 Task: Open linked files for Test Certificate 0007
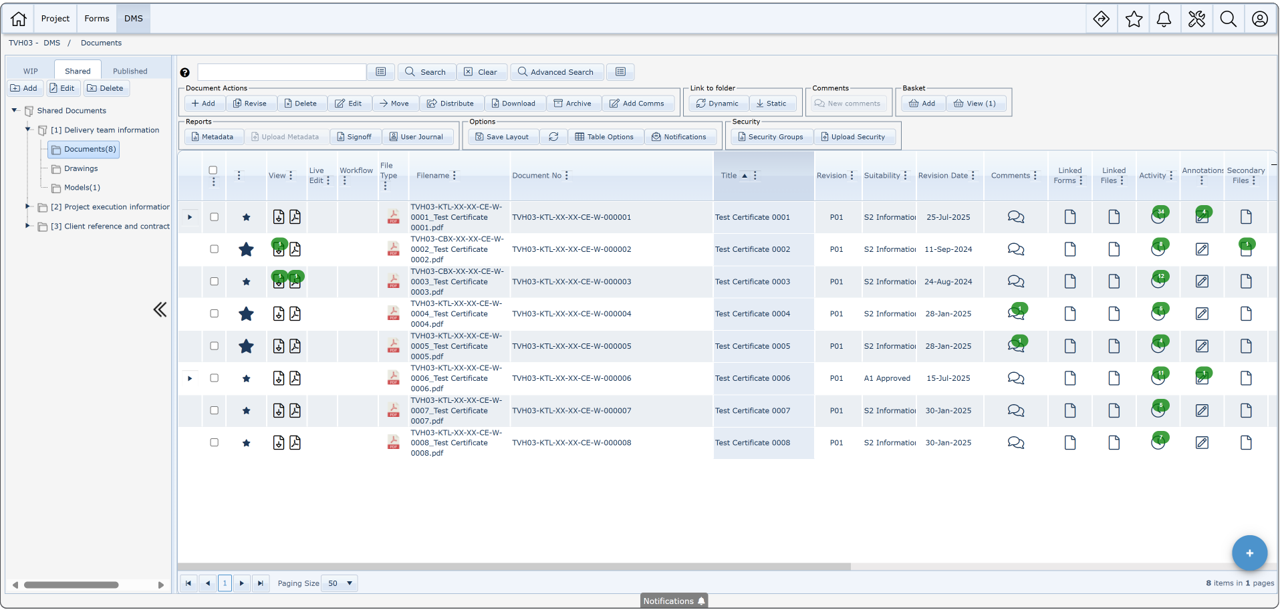pos(1114,410)
